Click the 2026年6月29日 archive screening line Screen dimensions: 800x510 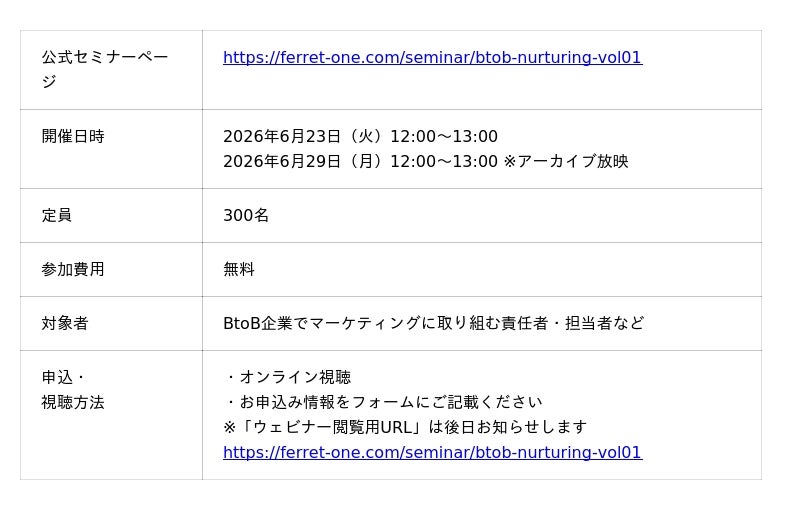pos(426,161)
